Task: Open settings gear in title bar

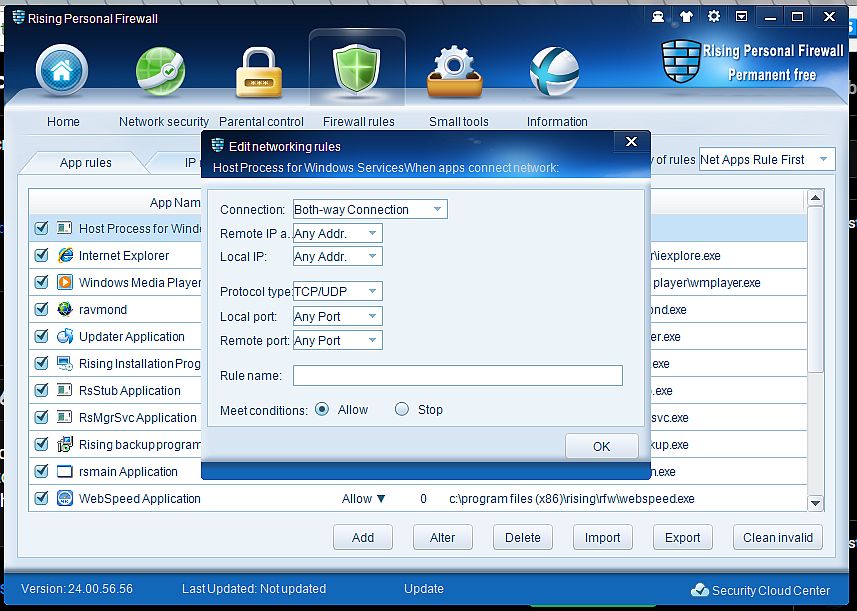Action: (714, 16)
